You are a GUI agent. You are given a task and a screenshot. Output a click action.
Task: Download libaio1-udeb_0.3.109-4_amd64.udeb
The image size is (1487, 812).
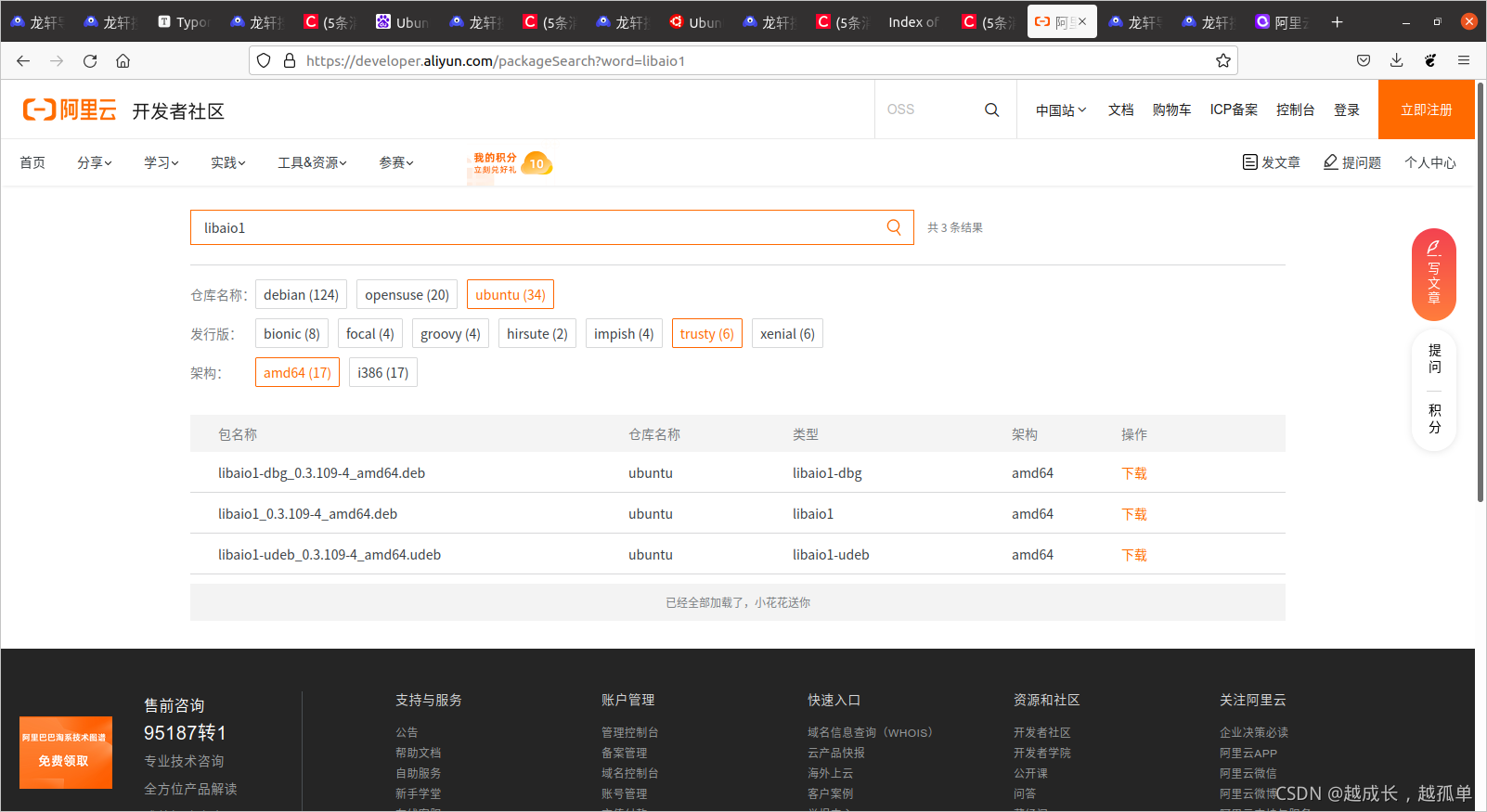point(1134,555)
